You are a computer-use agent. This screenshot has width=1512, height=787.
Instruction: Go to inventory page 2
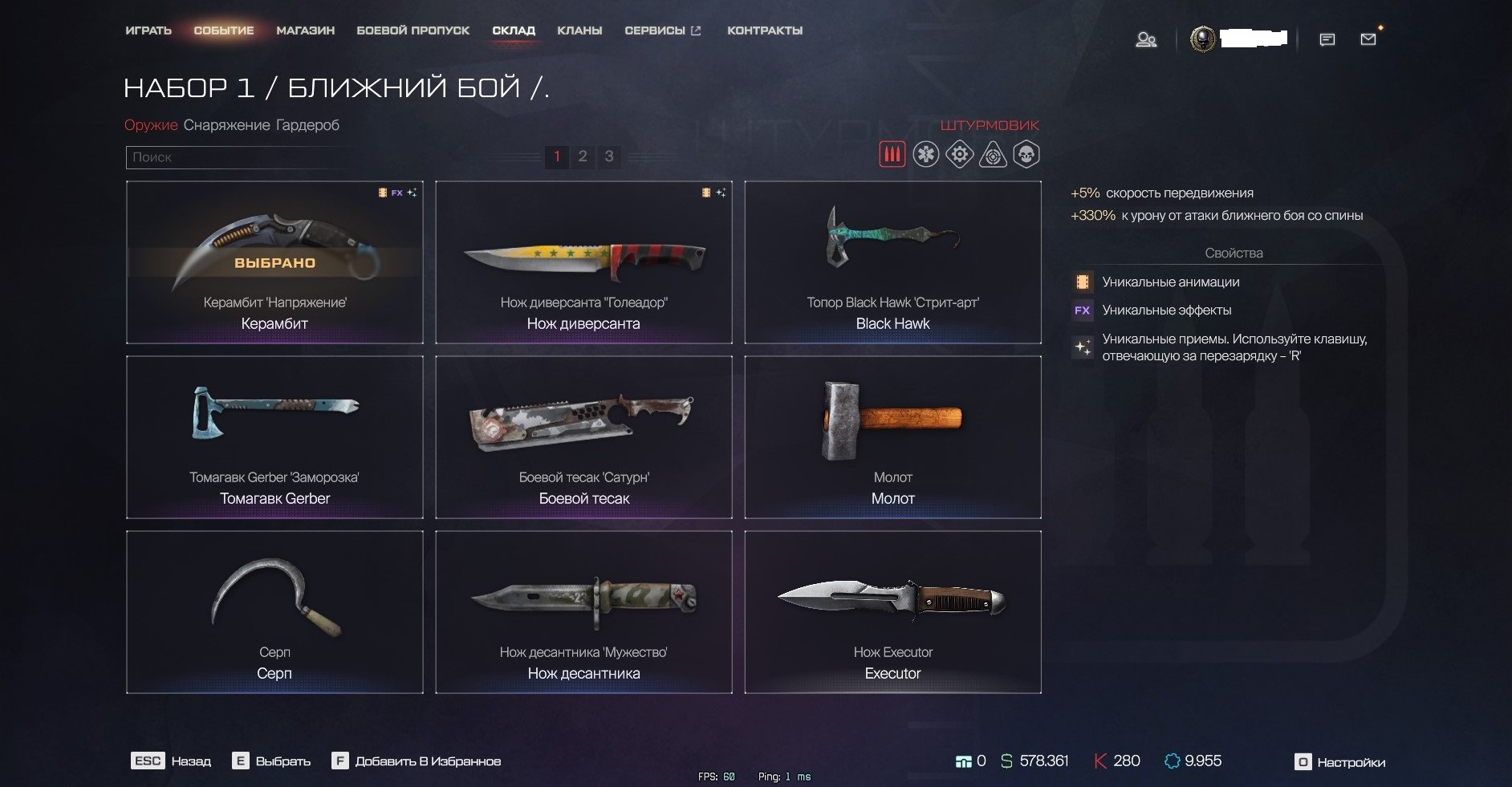pyautogui.click(x=583, y=156)
